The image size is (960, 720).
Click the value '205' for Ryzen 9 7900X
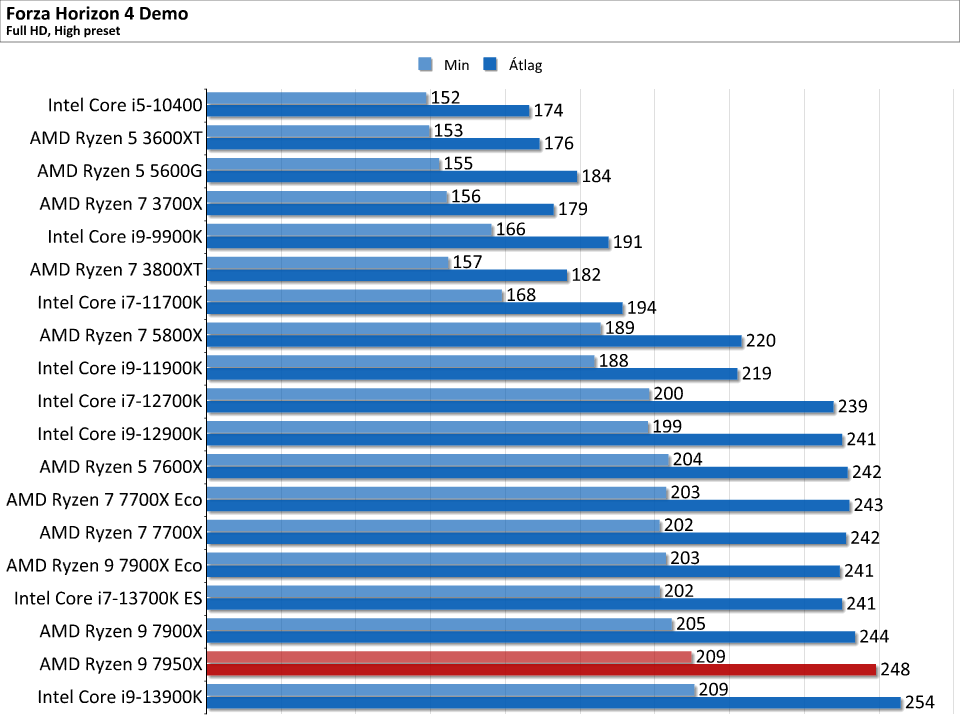point(691,624)
